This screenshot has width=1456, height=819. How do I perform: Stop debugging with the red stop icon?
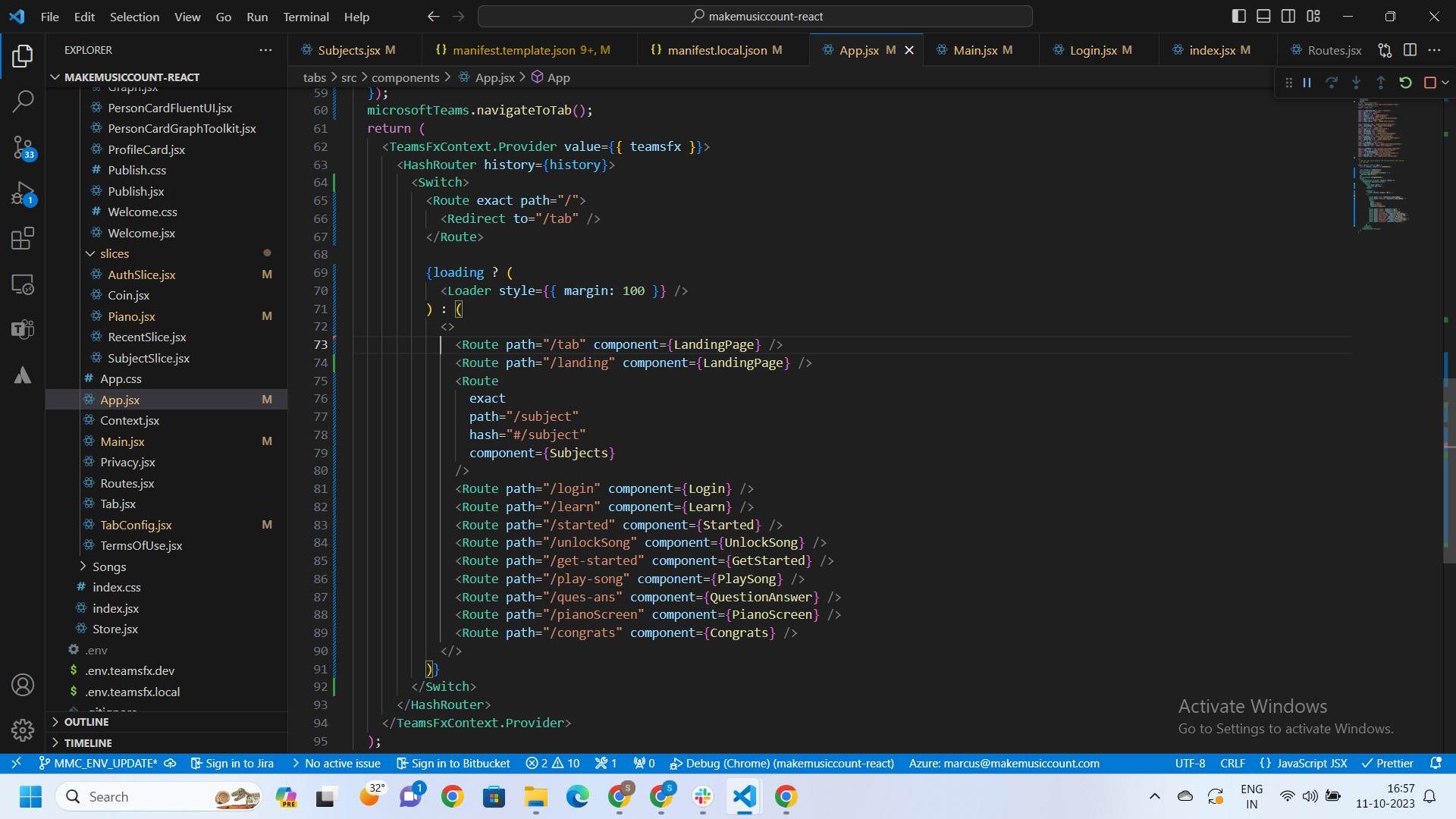click(1432, 82)
